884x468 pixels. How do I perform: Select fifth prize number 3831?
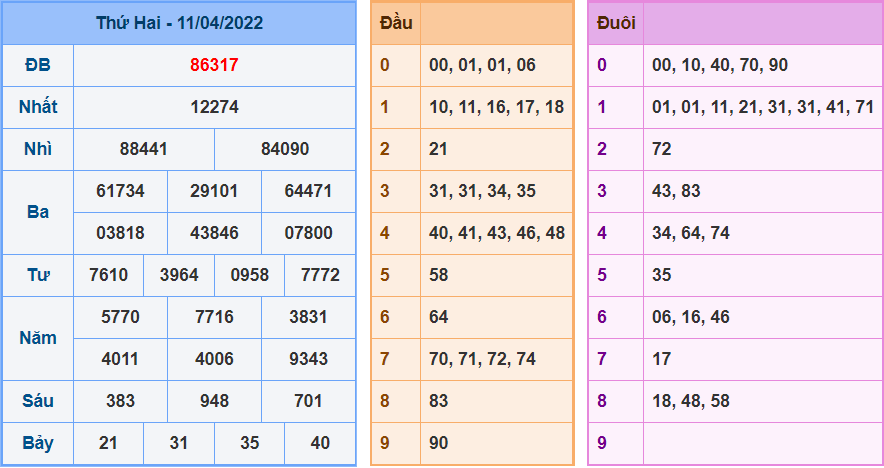308,317
